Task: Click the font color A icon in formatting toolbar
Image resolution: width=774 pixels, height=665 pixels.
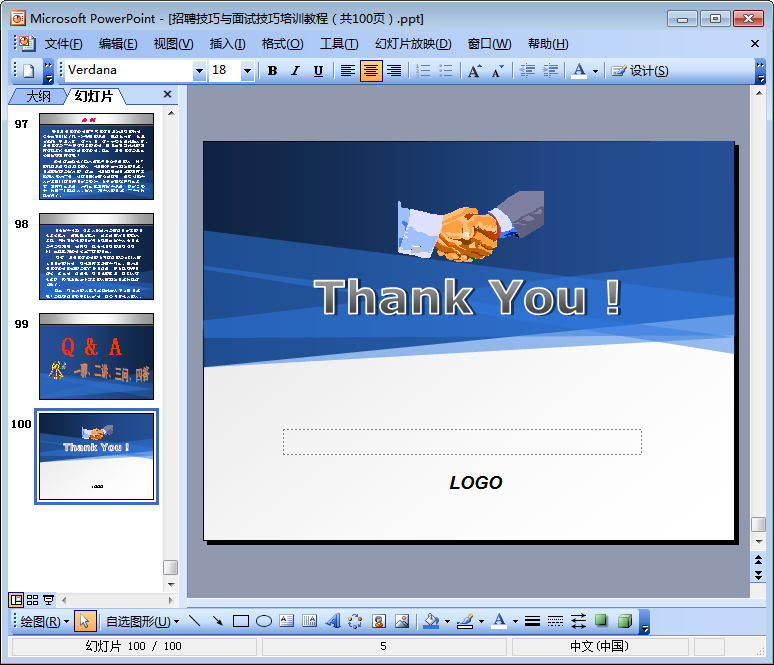Action: tap(579, 71)
